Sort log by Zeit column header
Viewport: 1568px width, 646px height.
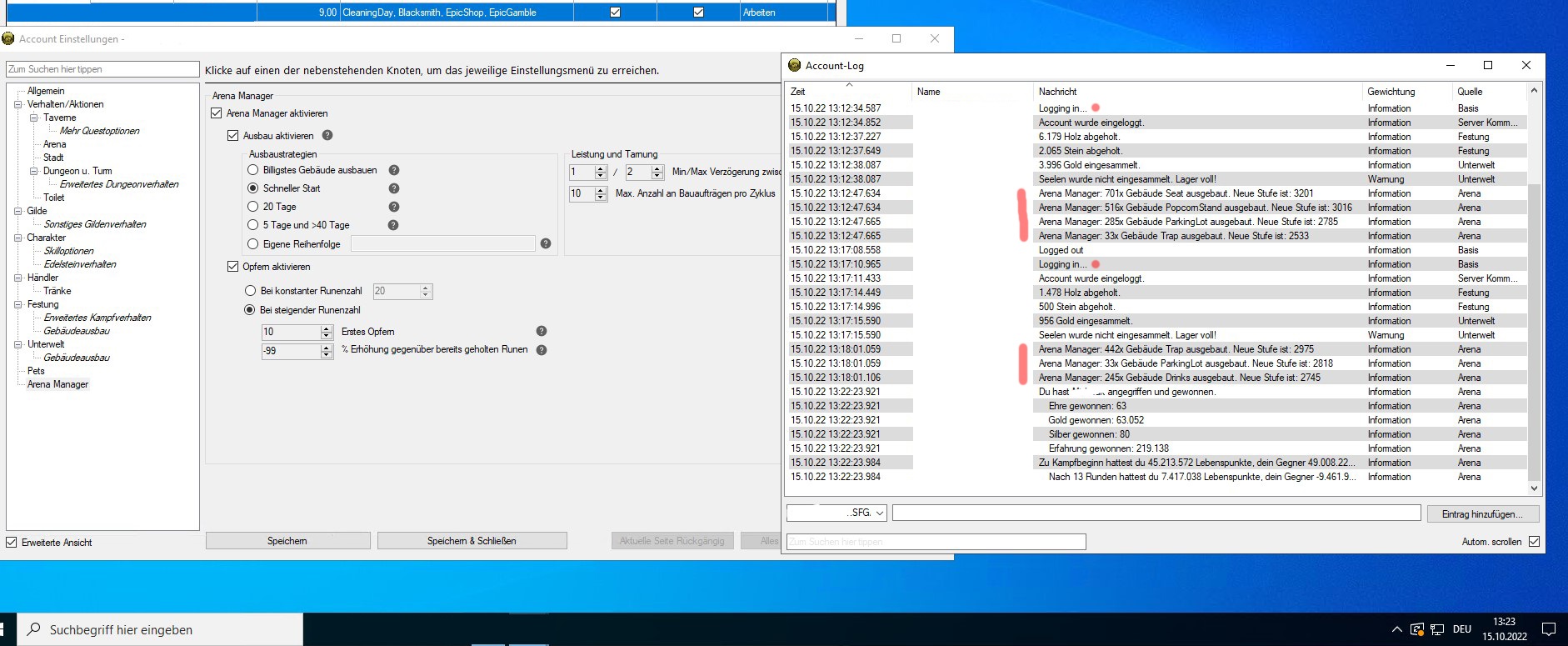pos(849,92)
